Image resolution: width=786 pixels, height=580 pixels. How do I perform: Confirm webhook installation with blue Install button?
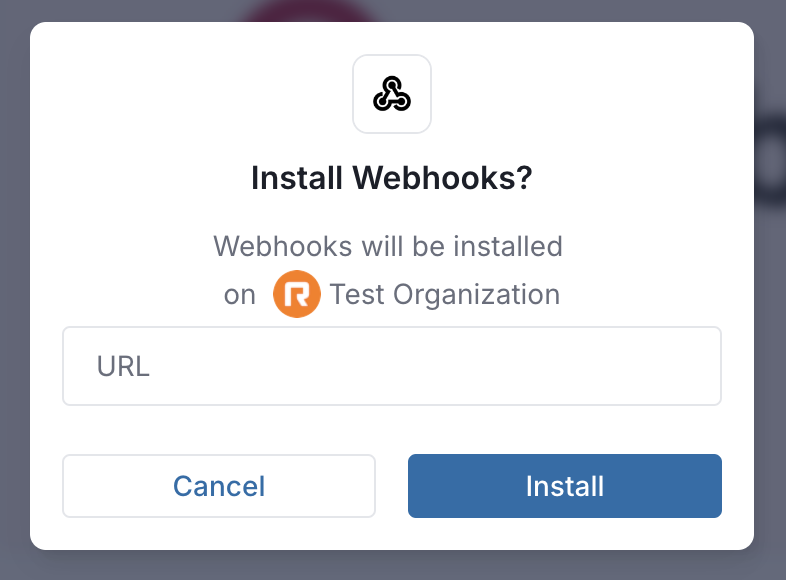[x=564, y=486]
